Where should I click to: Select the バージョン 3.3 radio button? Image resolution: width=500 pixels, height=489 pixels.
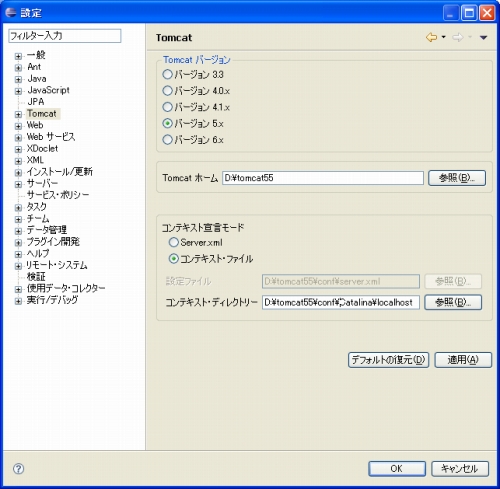167,74
